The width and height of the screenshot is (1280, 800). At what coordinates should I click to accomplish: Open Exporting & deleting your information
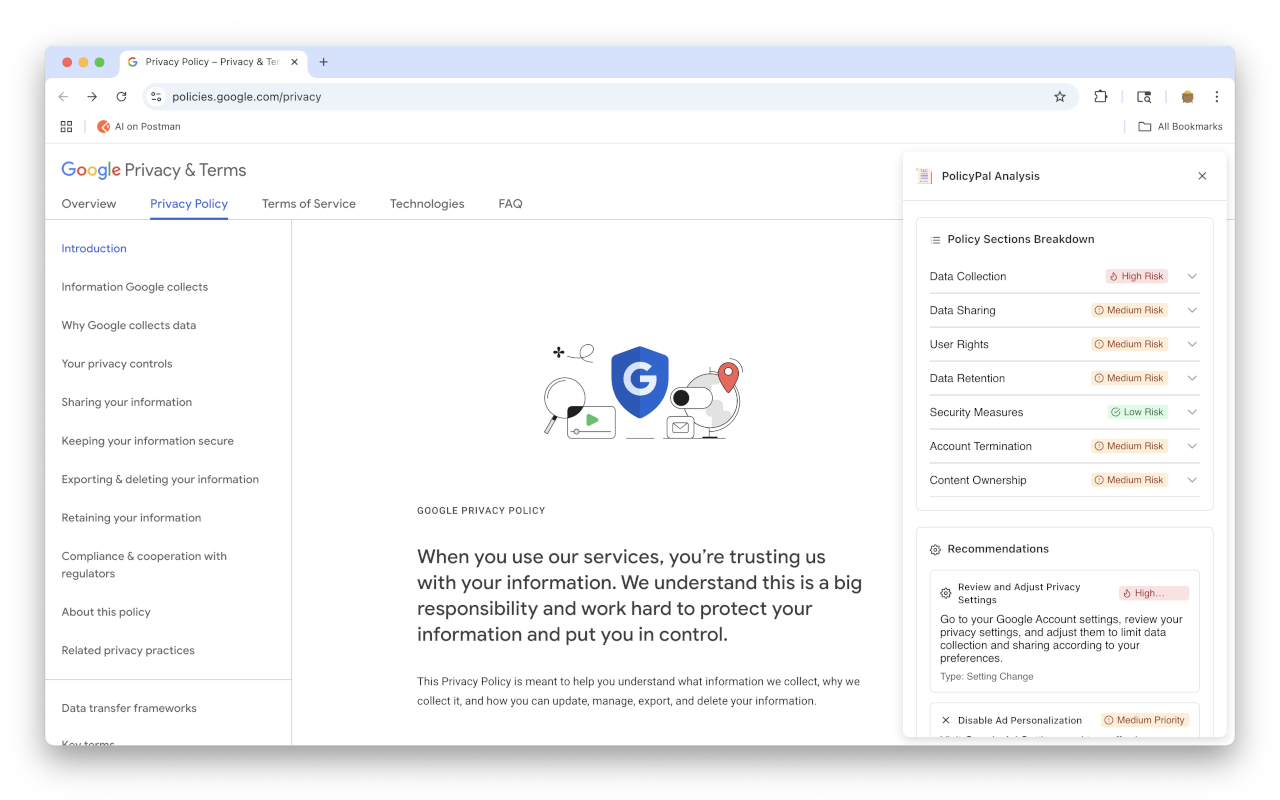[x=160, y=480]
